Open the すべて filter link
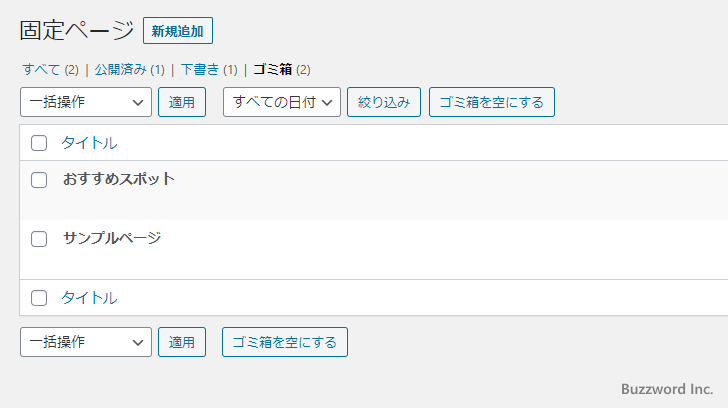The width and height of the screenshot is (728, 408). pos(41,70)
